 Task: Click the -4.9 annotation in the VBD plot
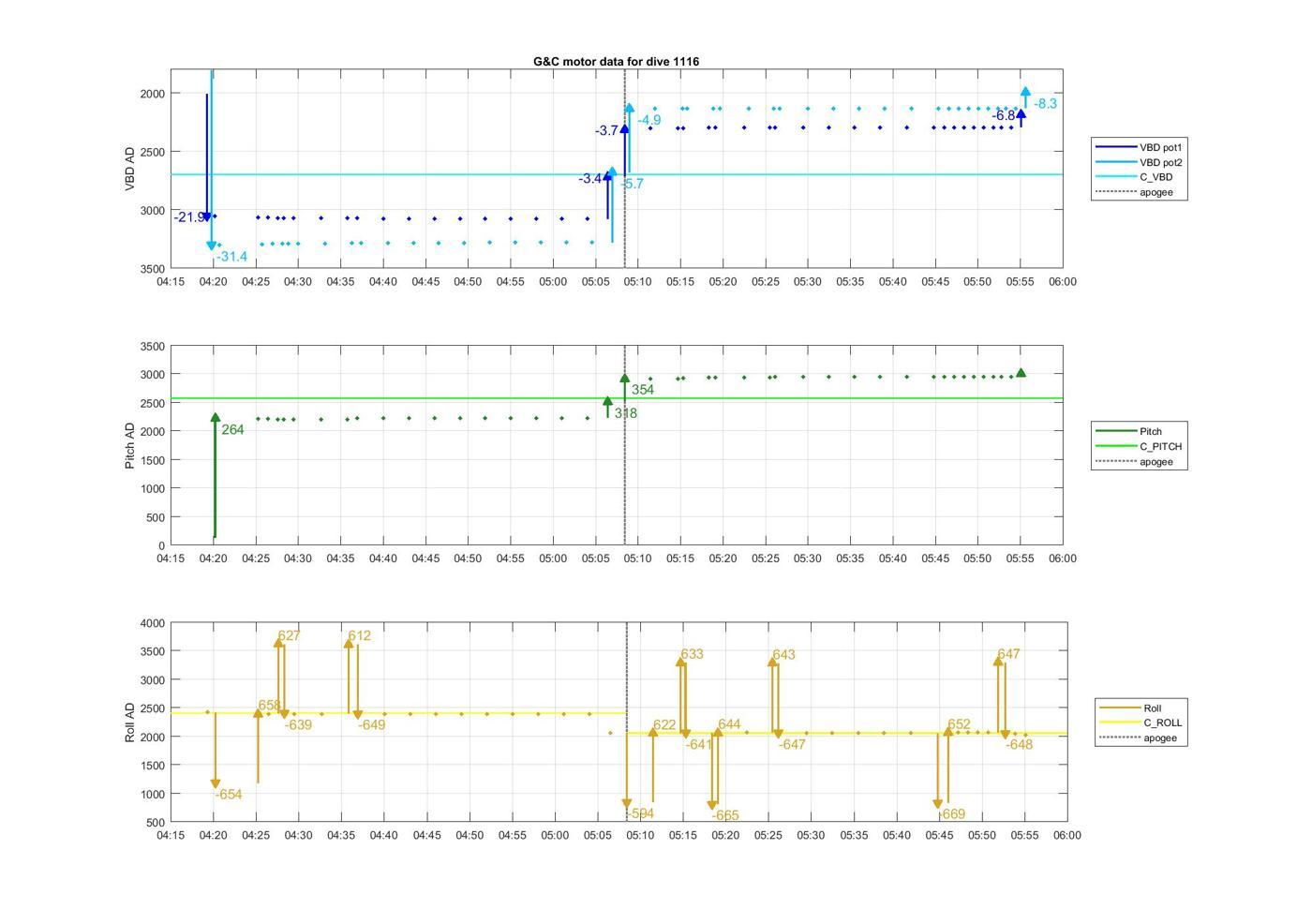(649, 120)
